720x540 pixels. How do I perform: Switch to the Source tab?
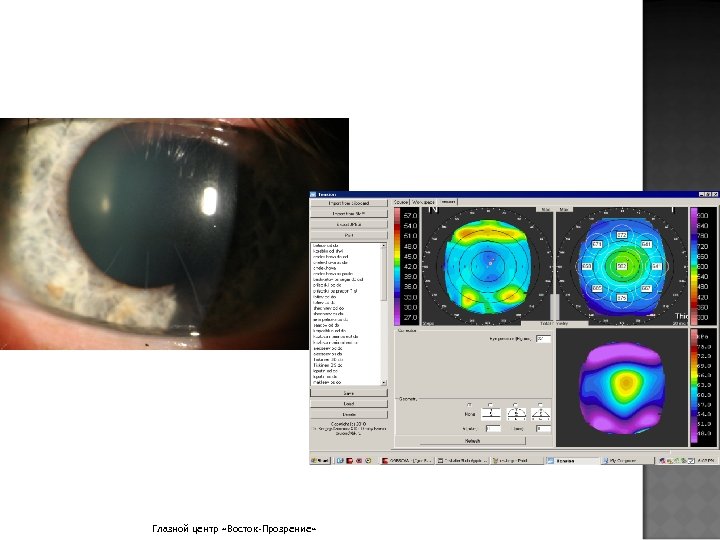click(401, 202)
